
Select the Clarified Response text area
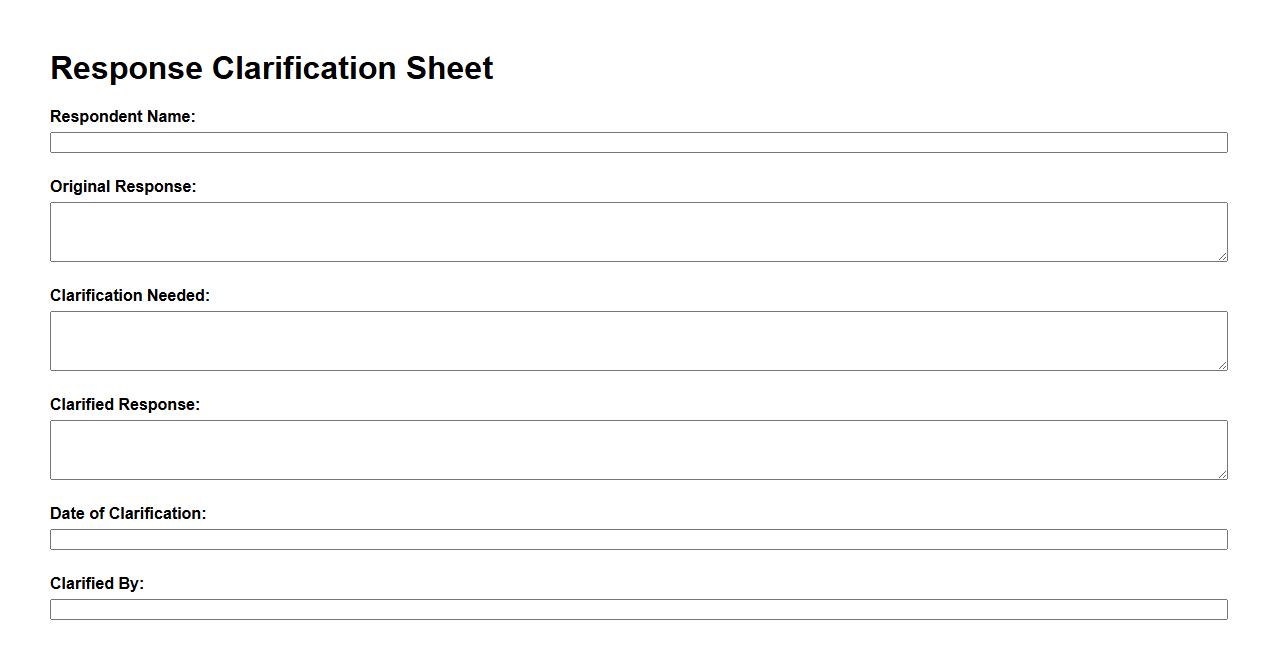coord(638,450)
